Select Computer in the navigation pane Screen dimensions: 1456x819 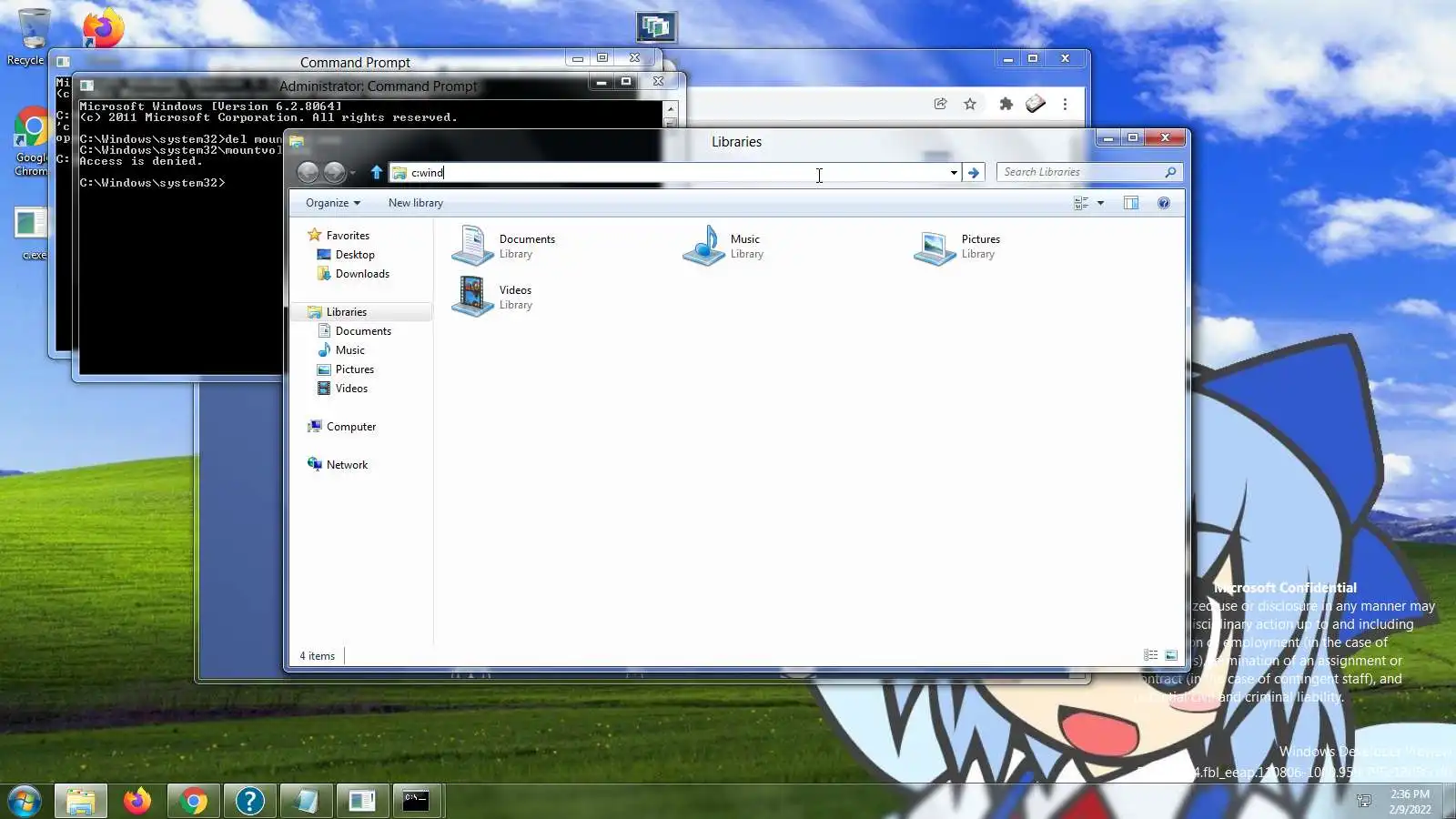click(x=351, y=427)
